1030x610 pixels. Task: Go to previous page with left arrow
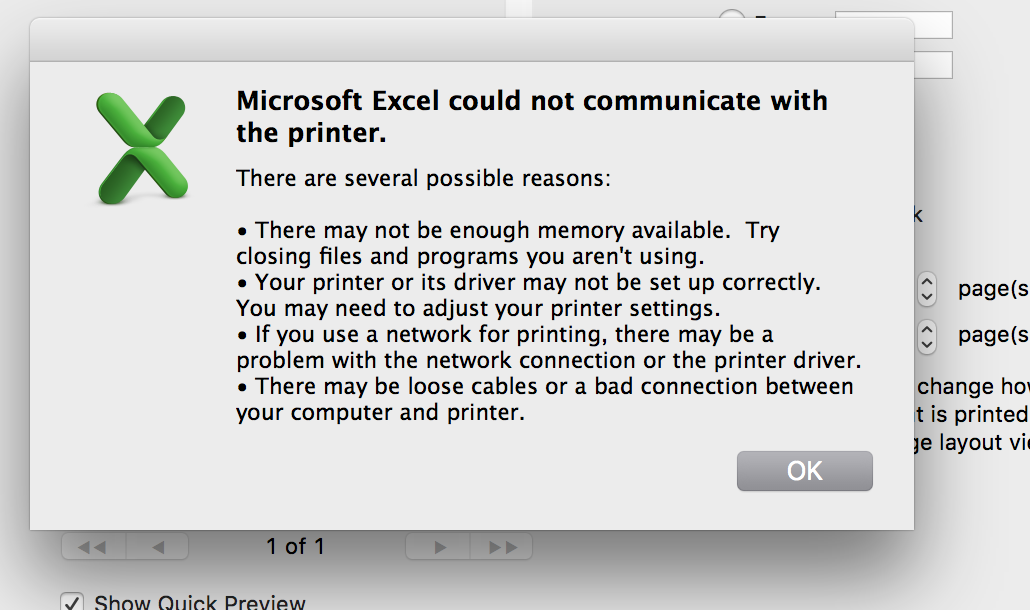coord(156,547)
